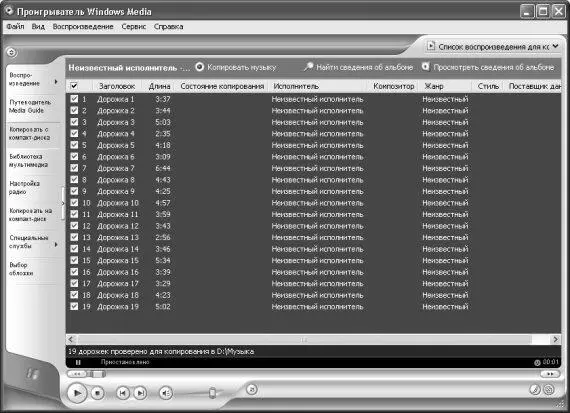This screenshot has height=413, width=570.
Task: Sort by the Заголовок column header
Action: click(117, 86)
